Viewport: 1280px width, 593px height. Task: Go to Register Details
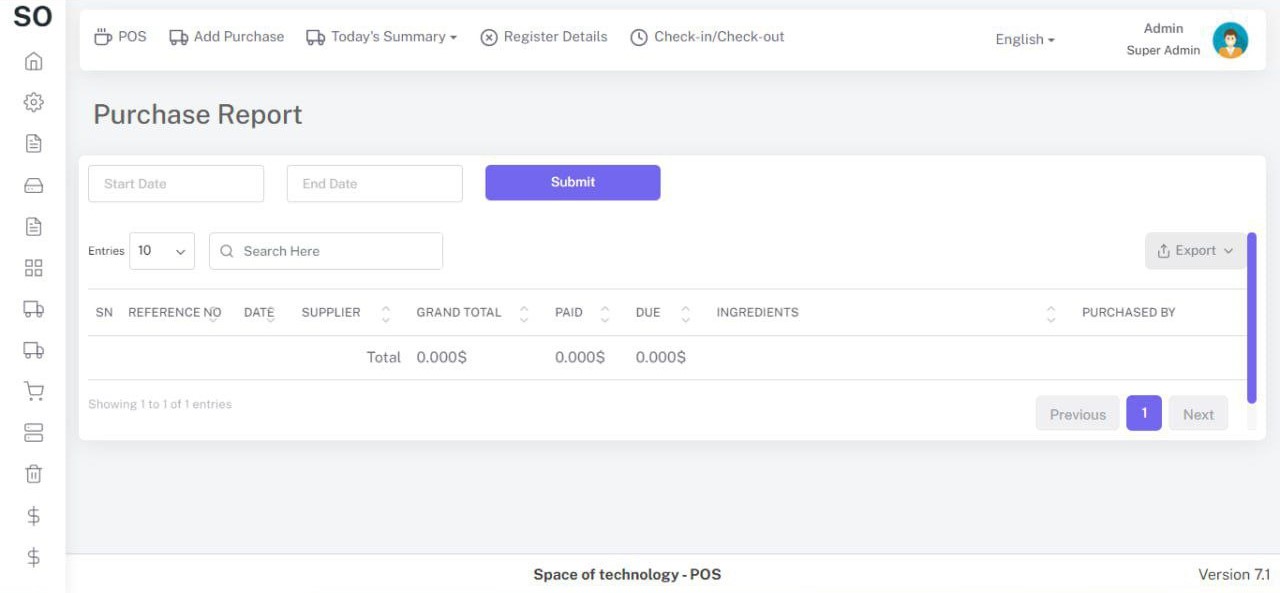click(x=544, y=37)
